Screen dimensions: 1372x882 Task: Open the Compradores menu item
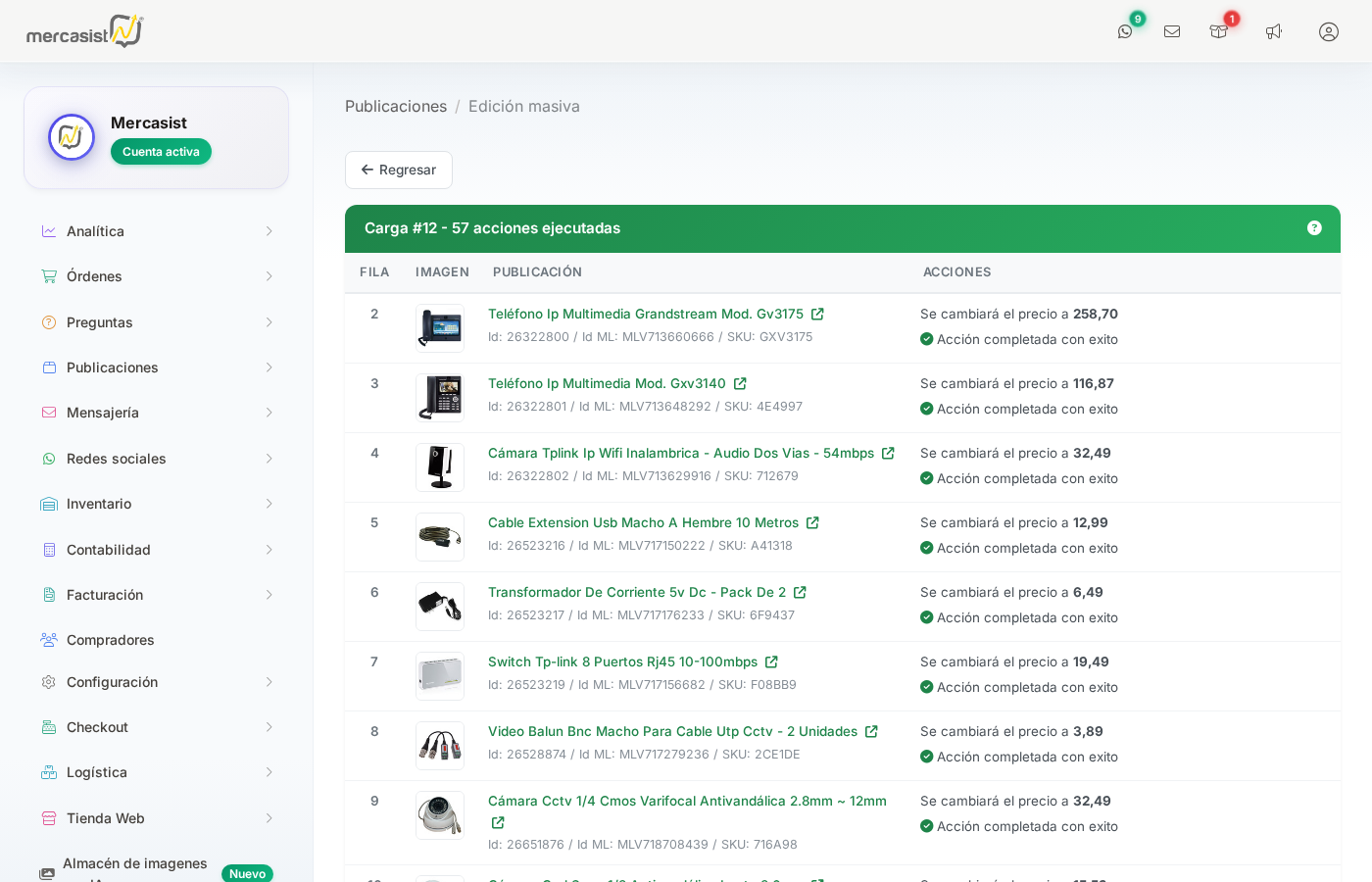click(x=111, y=640)
